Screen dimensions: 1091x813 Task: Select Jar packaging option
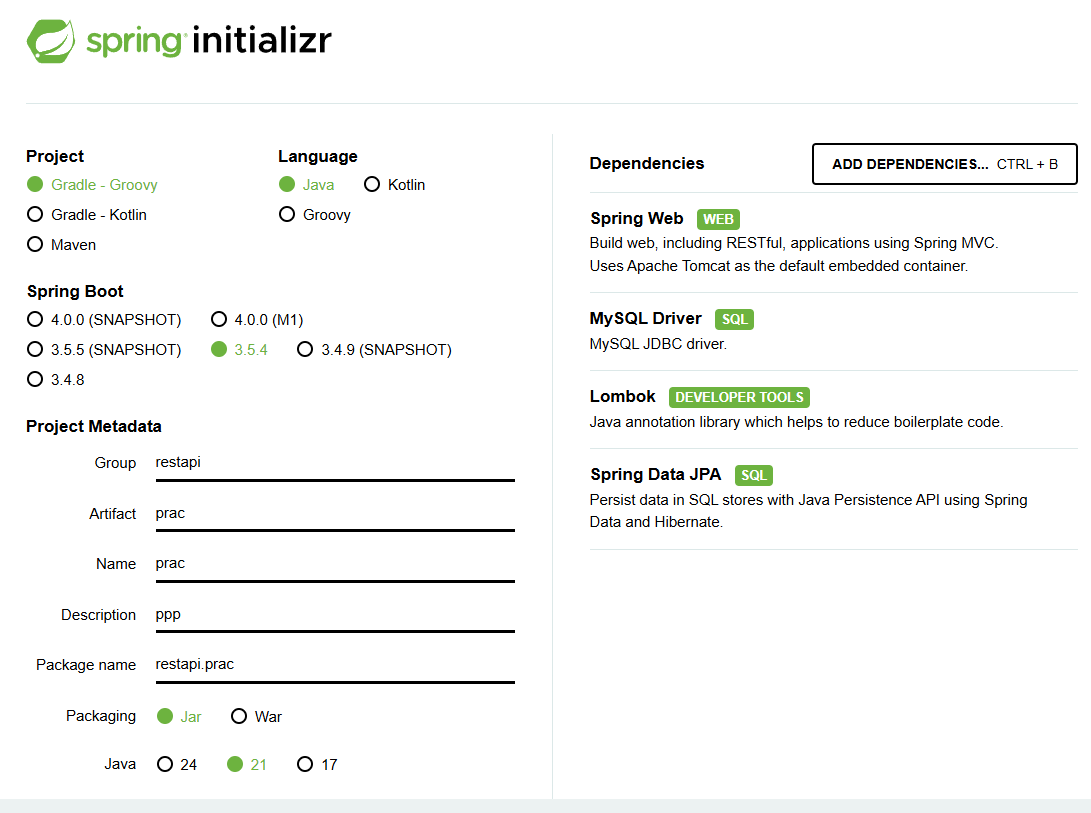click(x=180, y=716)
